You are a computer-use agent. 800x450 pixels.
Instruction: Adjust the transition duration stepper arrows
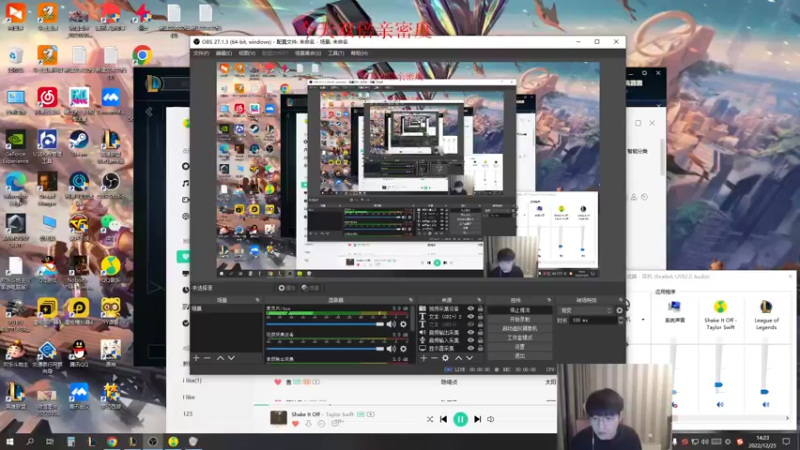click(620, 320)
